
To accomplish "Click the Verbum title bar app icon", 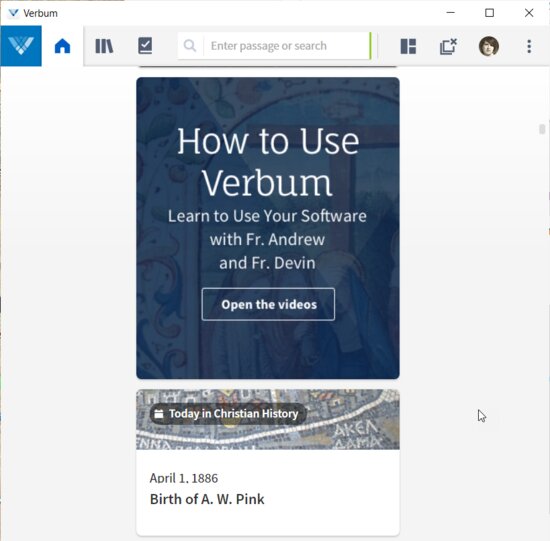I will [13, 13].
